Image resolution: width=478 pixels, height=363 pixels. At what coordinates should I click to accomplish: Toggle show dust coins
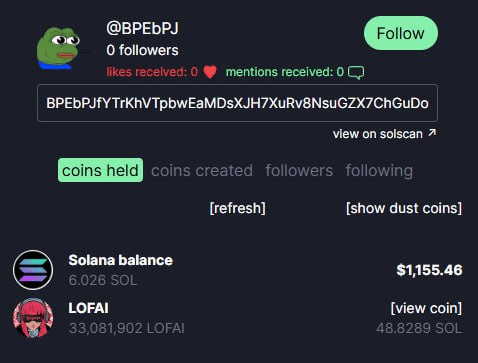tap(404, 208)
